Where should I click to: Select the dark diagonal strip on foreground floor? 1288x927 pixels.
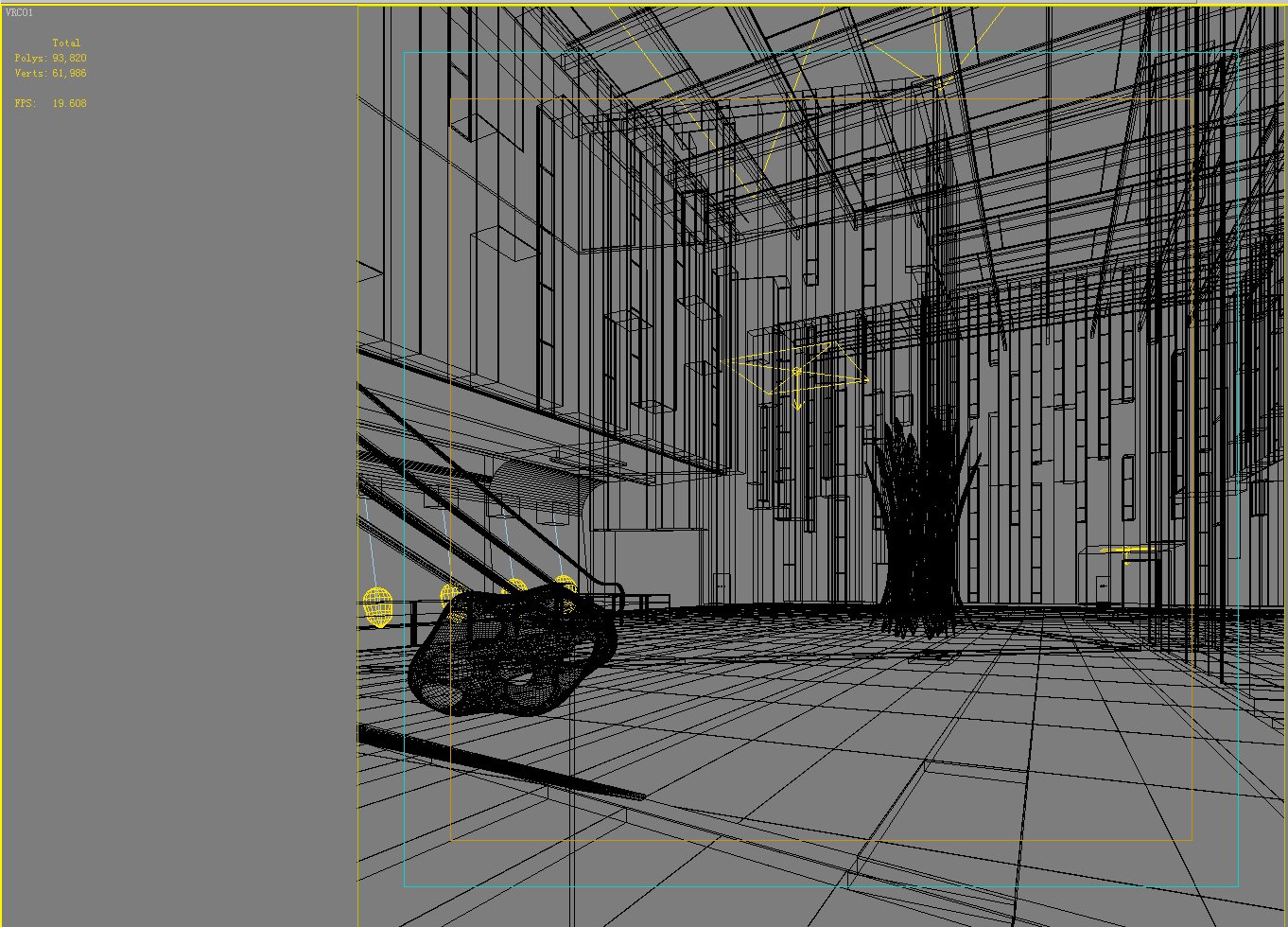(x=501, y=766)
